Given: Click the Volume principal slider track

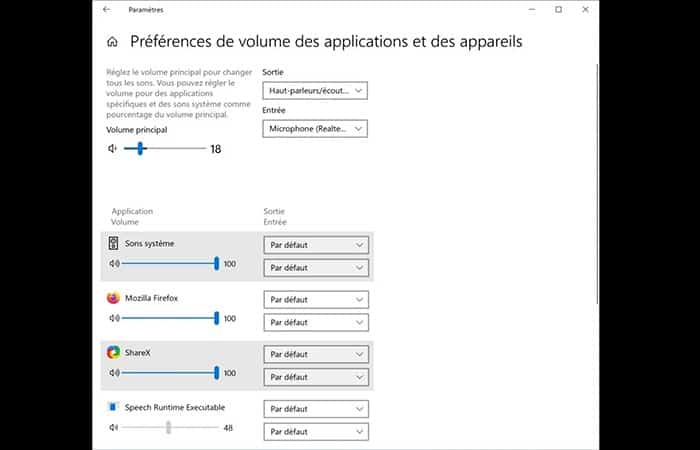Looking at the screenshot, I should click(170, 149).
